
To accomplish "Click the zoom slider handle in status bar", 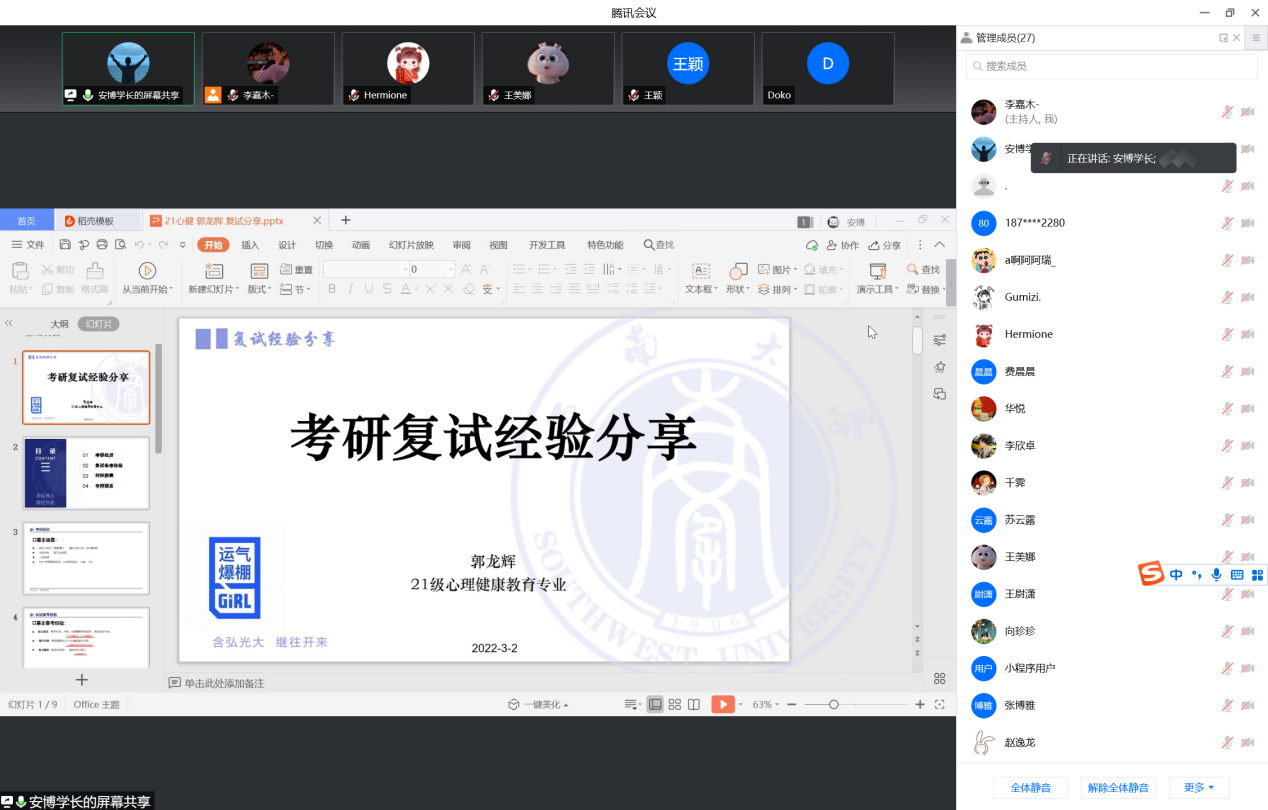I will 834,705.
